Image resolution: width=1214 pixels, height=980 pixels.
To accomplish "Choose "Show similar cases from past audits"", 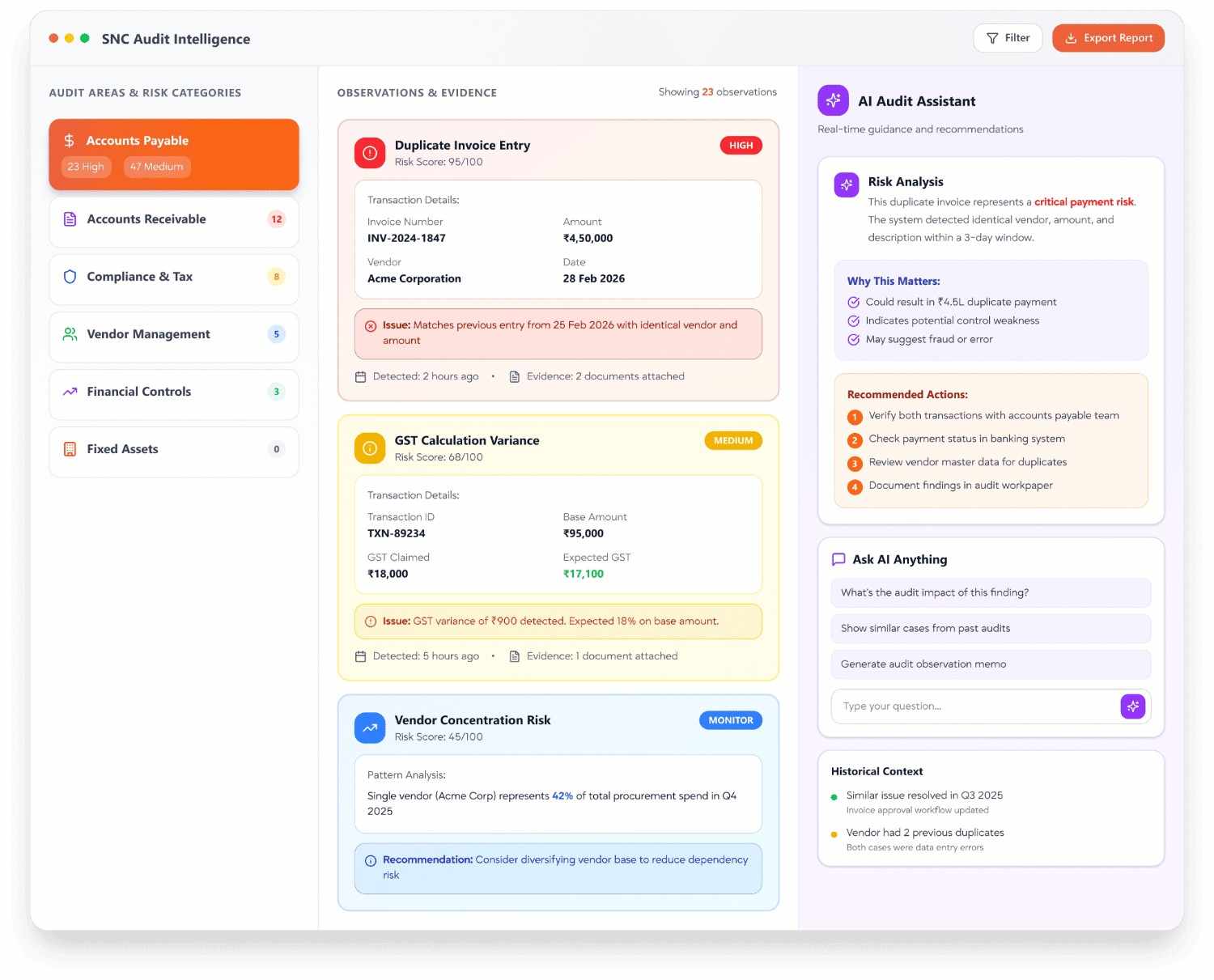I will 991,628.
